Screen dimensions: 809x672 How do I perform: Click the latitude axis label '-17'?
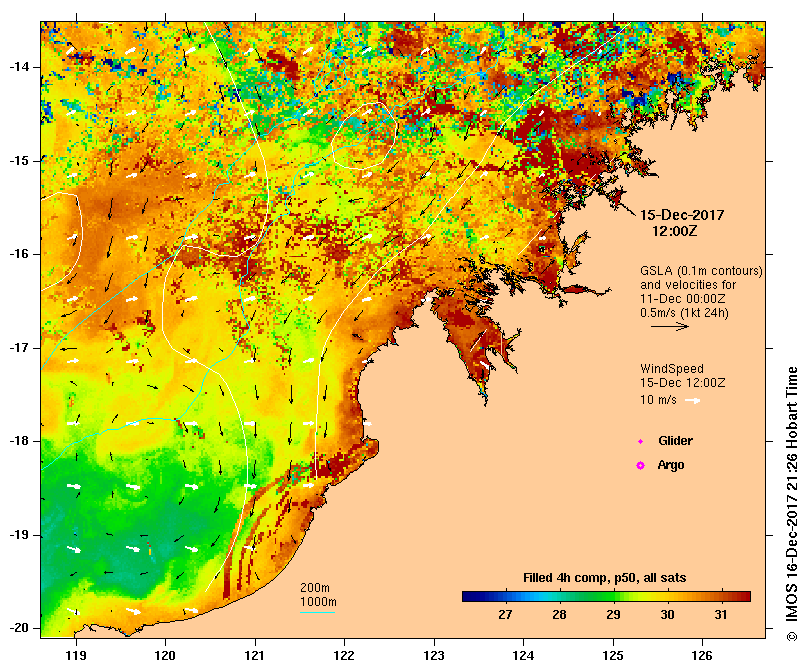pos(19,348)
